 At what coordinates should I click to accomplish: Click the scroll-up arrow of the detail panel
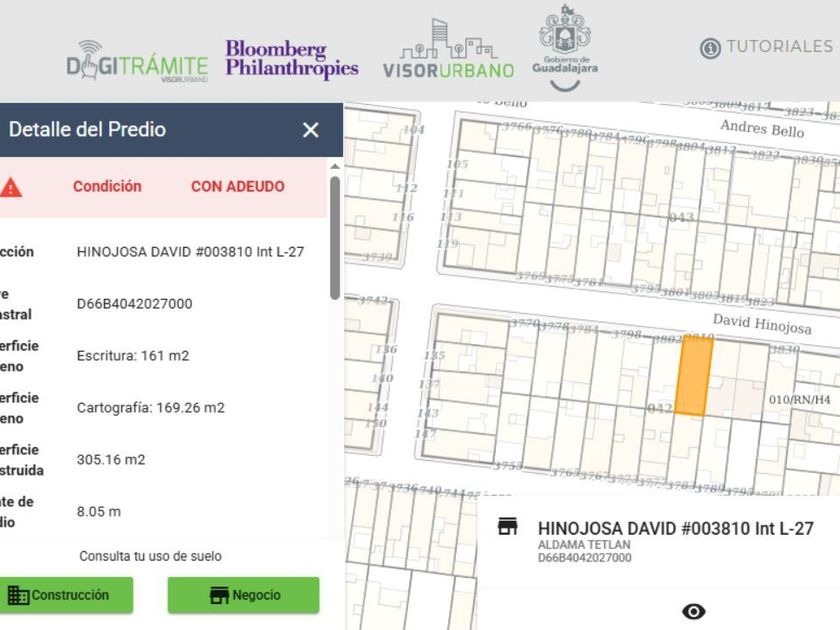tap(335, 167)
